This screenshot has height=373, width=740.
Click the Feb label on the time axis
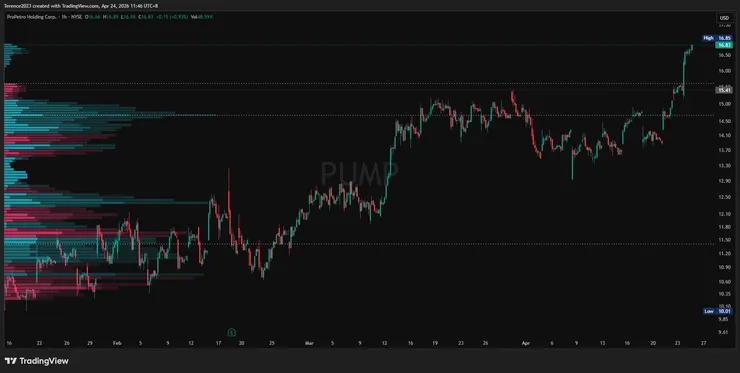pos(118,343)
